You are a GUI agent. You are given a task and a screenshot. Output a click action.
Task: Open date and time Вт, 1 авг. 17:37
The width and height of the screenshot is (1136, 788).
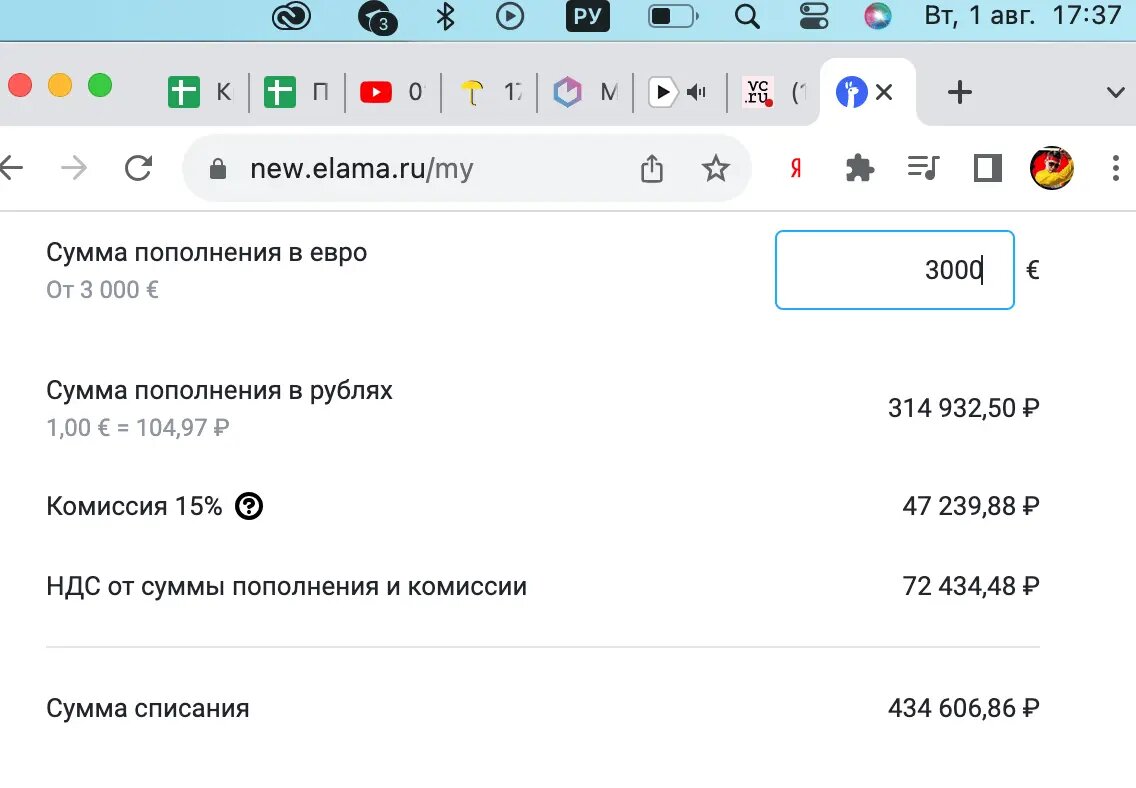point(1022,15)
